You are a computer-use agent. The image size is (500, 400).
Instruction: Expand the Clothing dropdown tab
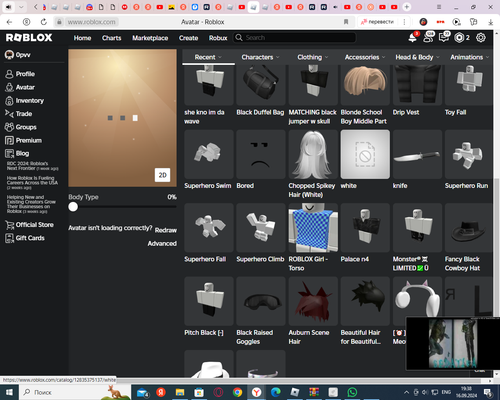click(x=312, y=57)
